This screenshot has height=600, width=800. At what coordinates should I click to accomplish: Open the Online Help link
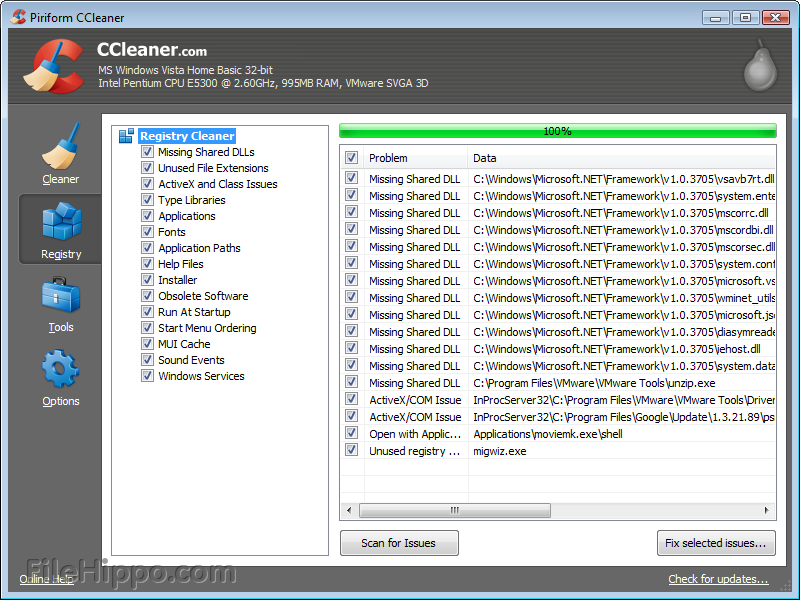click(x=46, y=579)
